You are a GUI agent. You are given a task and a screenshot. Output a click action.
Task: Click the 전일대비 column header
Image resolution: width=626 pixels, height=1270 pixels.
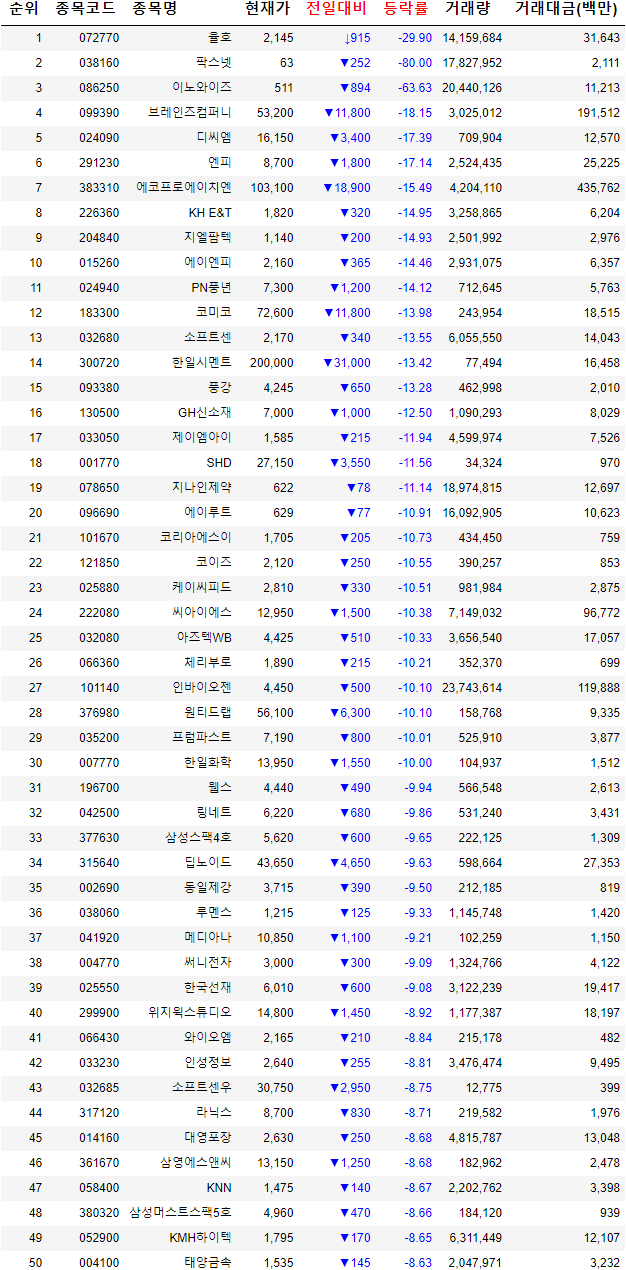[x=337, y=11]
